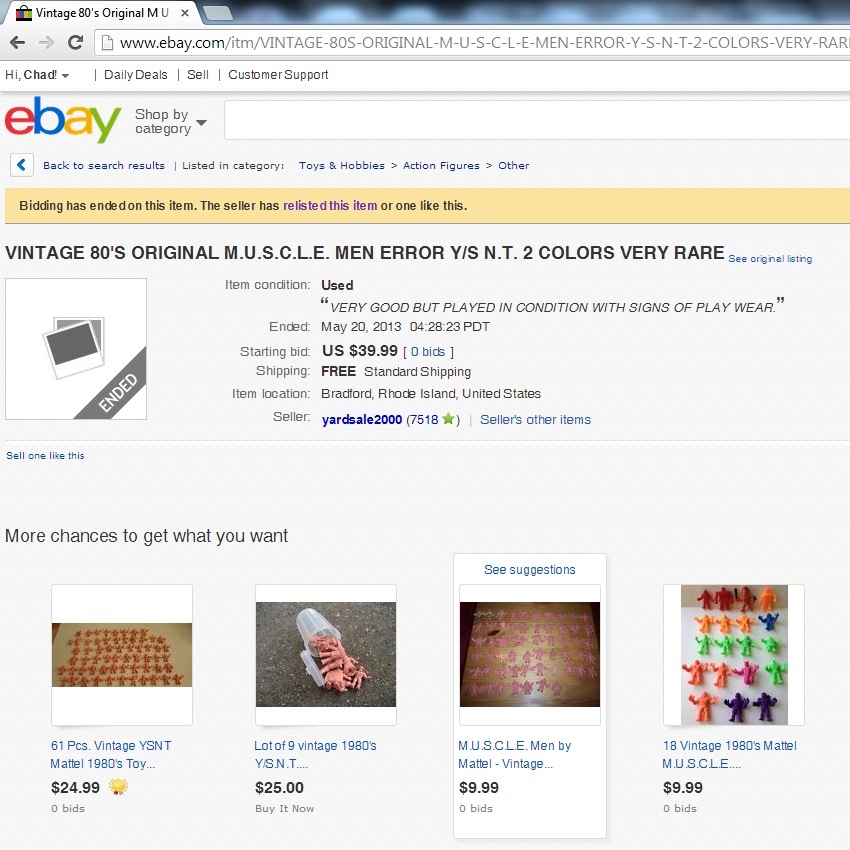
Task: Reload the page with refresh icon
Action: click(x=75, y=42)
